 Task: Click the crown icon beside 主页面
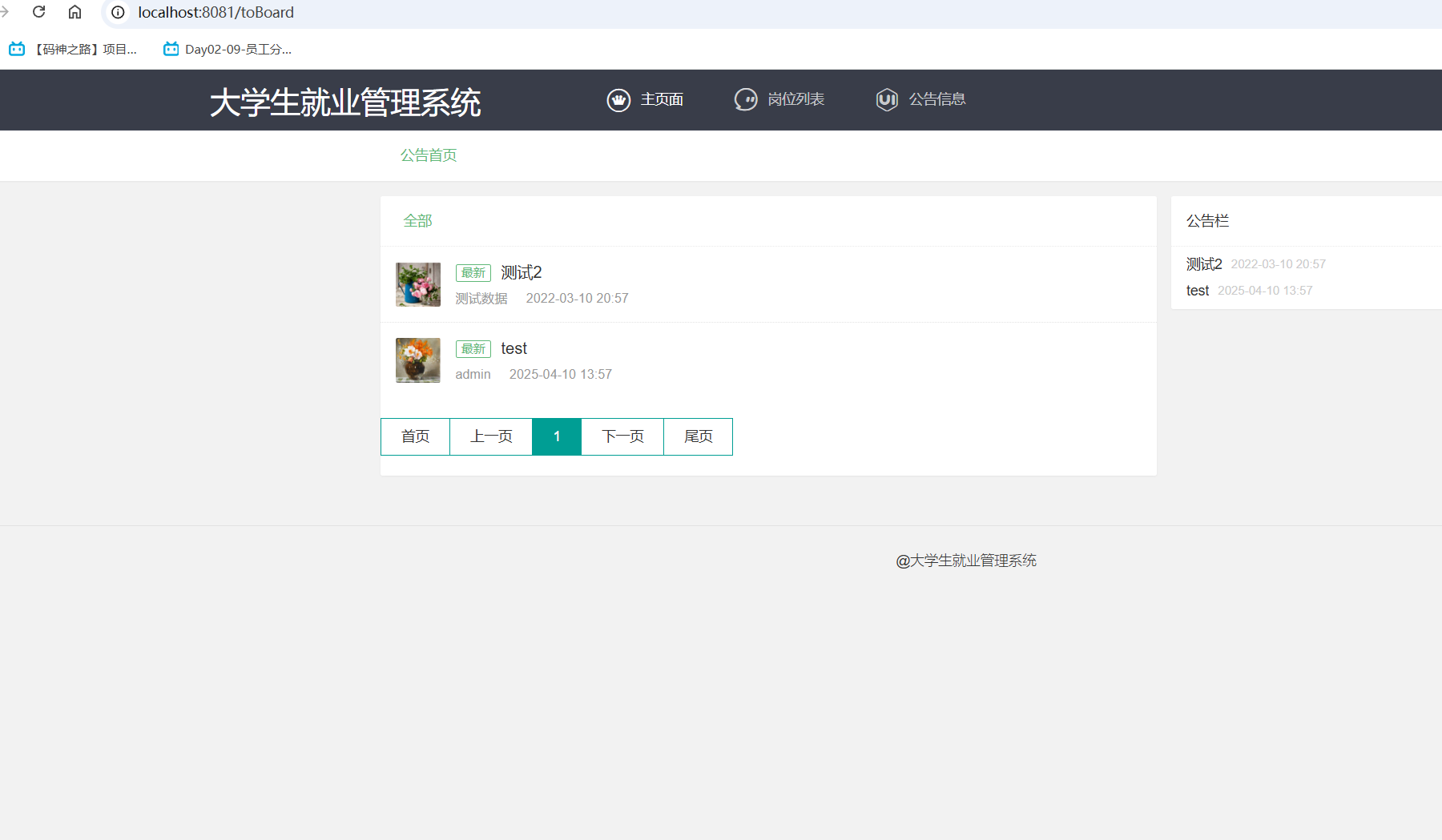point(618,100)
